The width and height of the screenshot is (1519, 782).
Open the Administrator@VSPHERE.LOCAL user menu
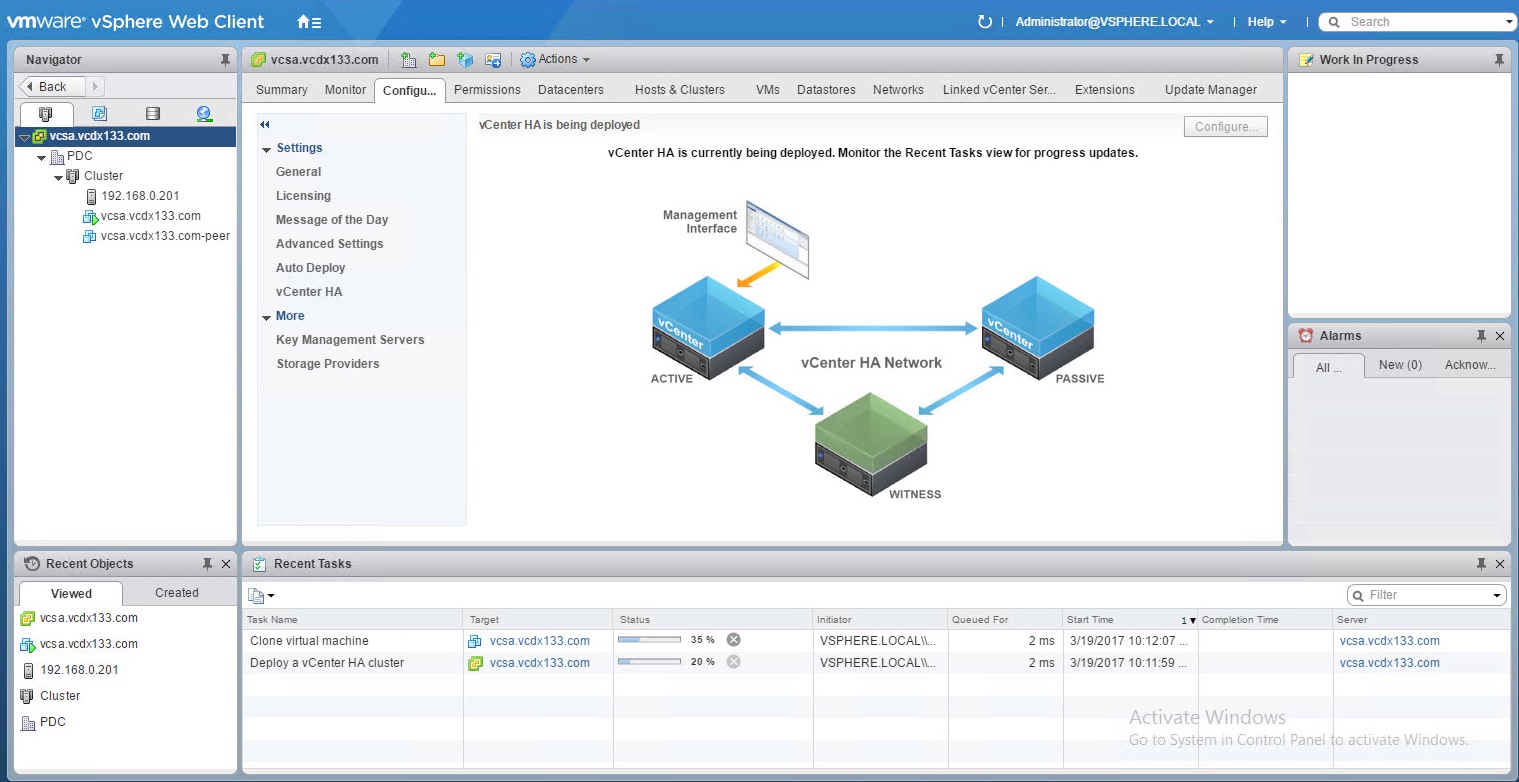point(1114,22)
